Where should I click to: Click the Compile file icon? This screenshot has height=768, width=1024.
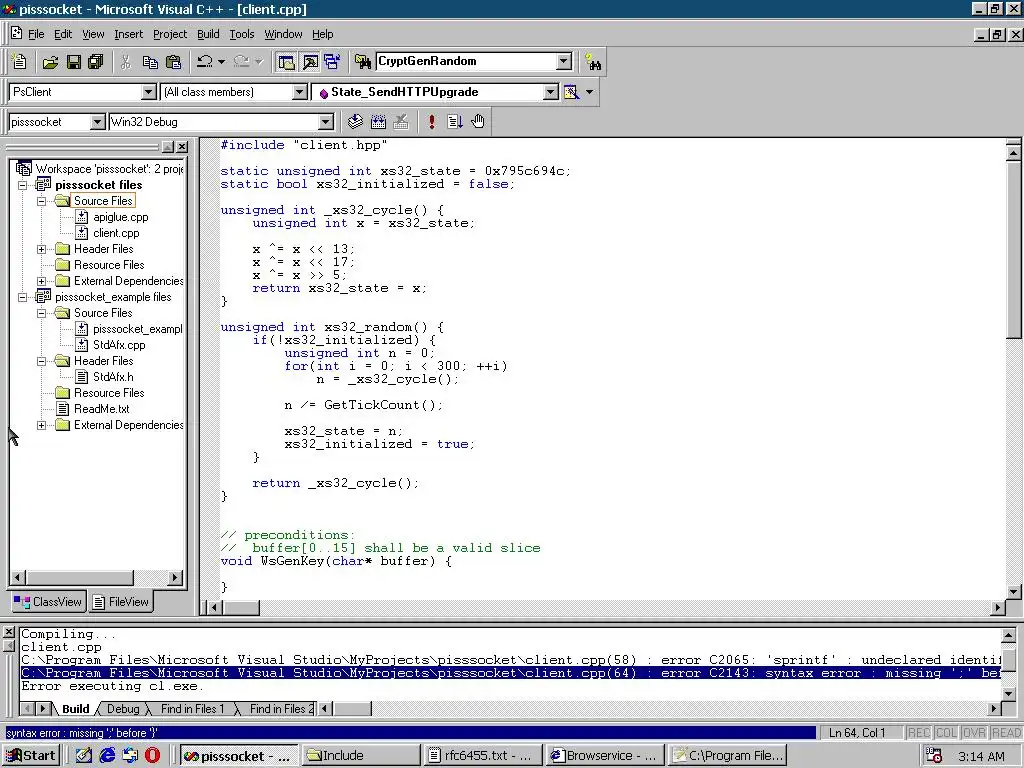pos(355,121)
